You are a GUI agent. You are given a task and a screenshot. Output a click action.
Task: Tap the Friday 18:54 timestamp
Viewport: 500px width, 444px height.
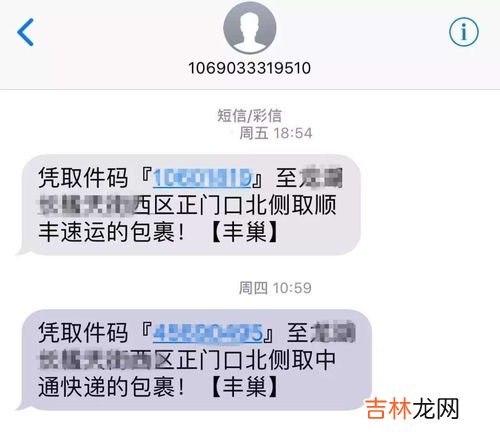pos(276,133)
